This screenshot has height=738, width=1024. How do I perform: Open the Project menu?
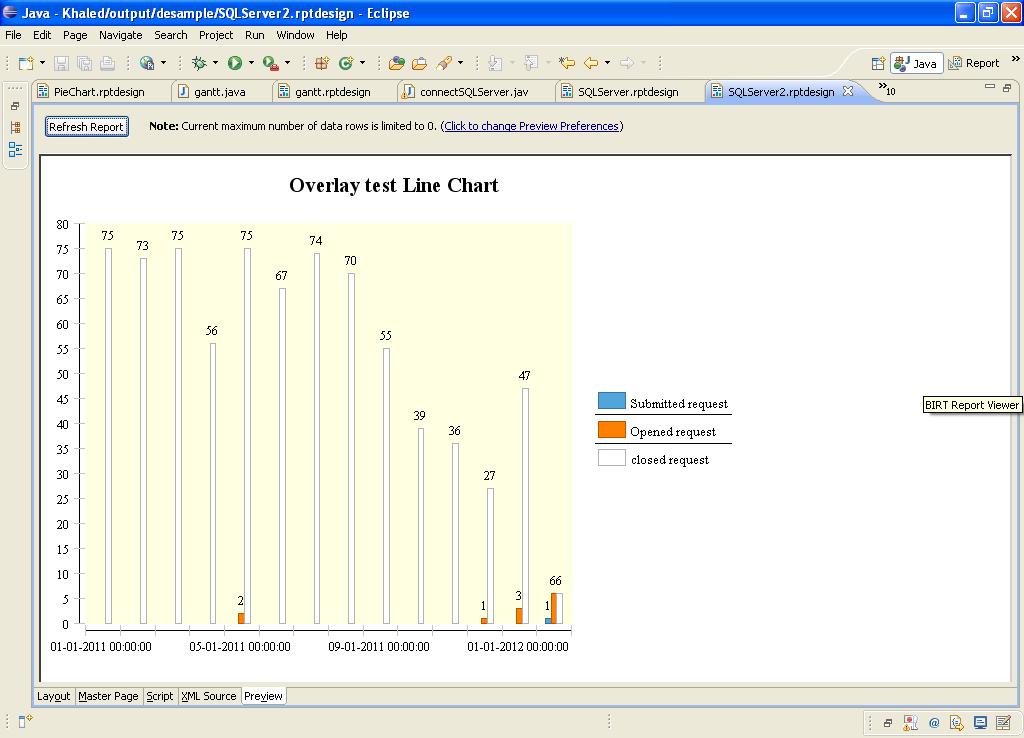pos(216,35)
